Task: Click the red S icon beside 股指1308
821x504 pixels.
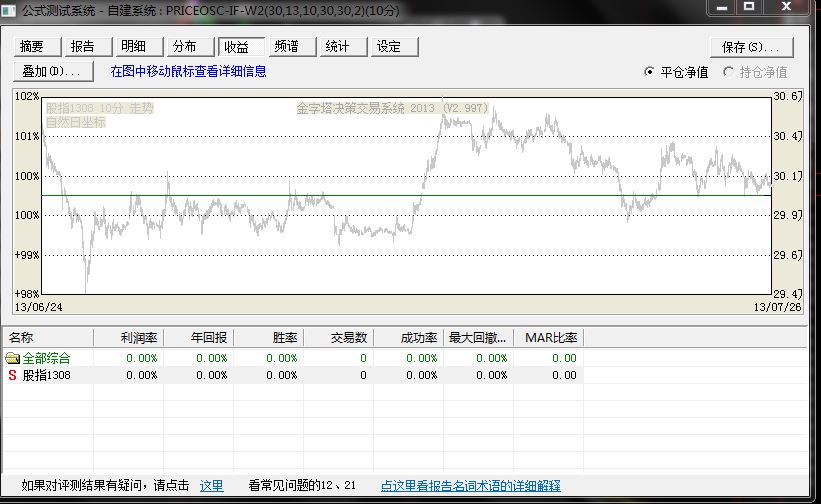Action: point(12,375)
